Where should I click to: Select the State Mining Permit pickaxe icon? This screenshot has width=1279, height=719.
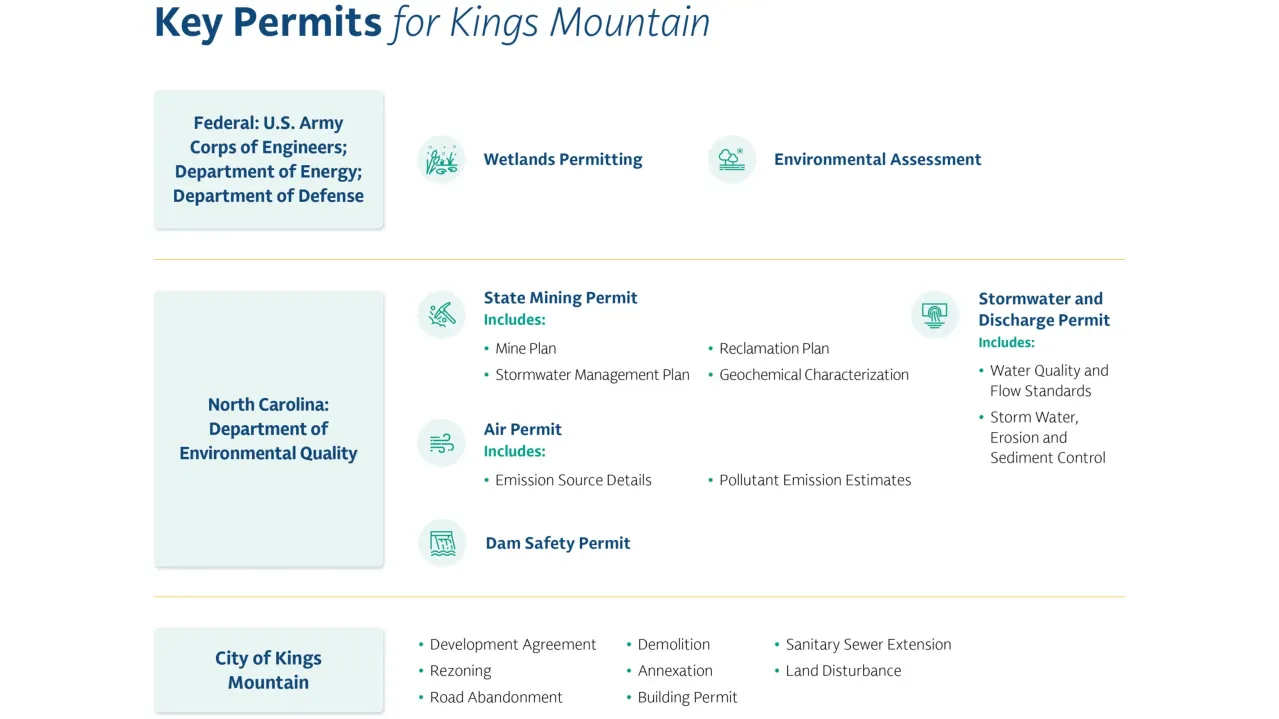[441, 314]
